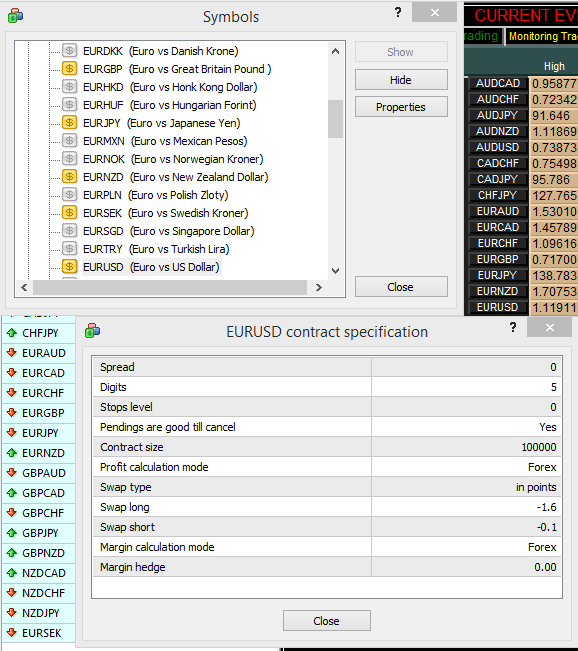Click the contract specification dialog title icon
The height and width of the screenshot is (651, 578).
click(92, 331)
